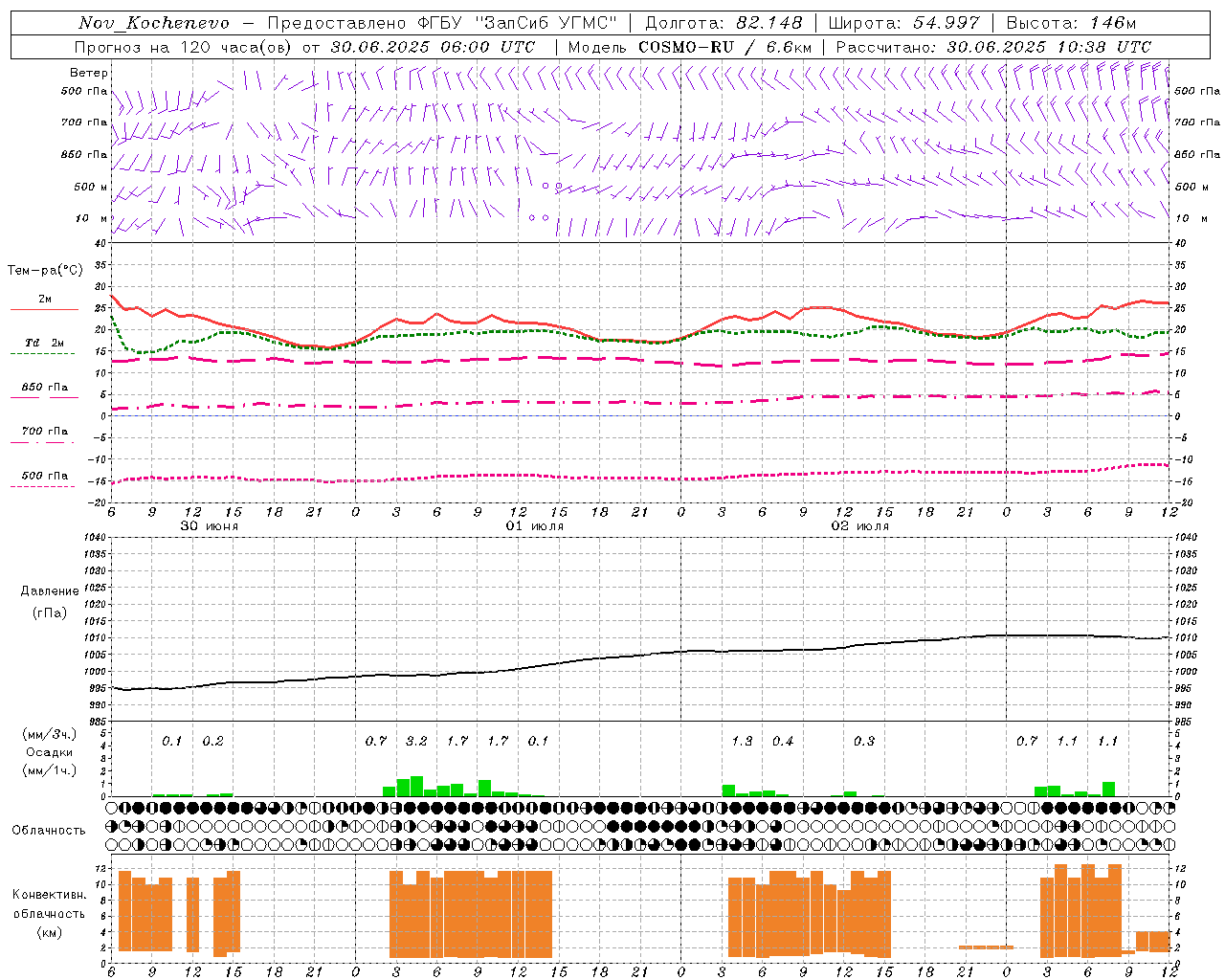1225x980 pixels.
Task: Click the Td 2м dew point legend label
Action: 44,343
